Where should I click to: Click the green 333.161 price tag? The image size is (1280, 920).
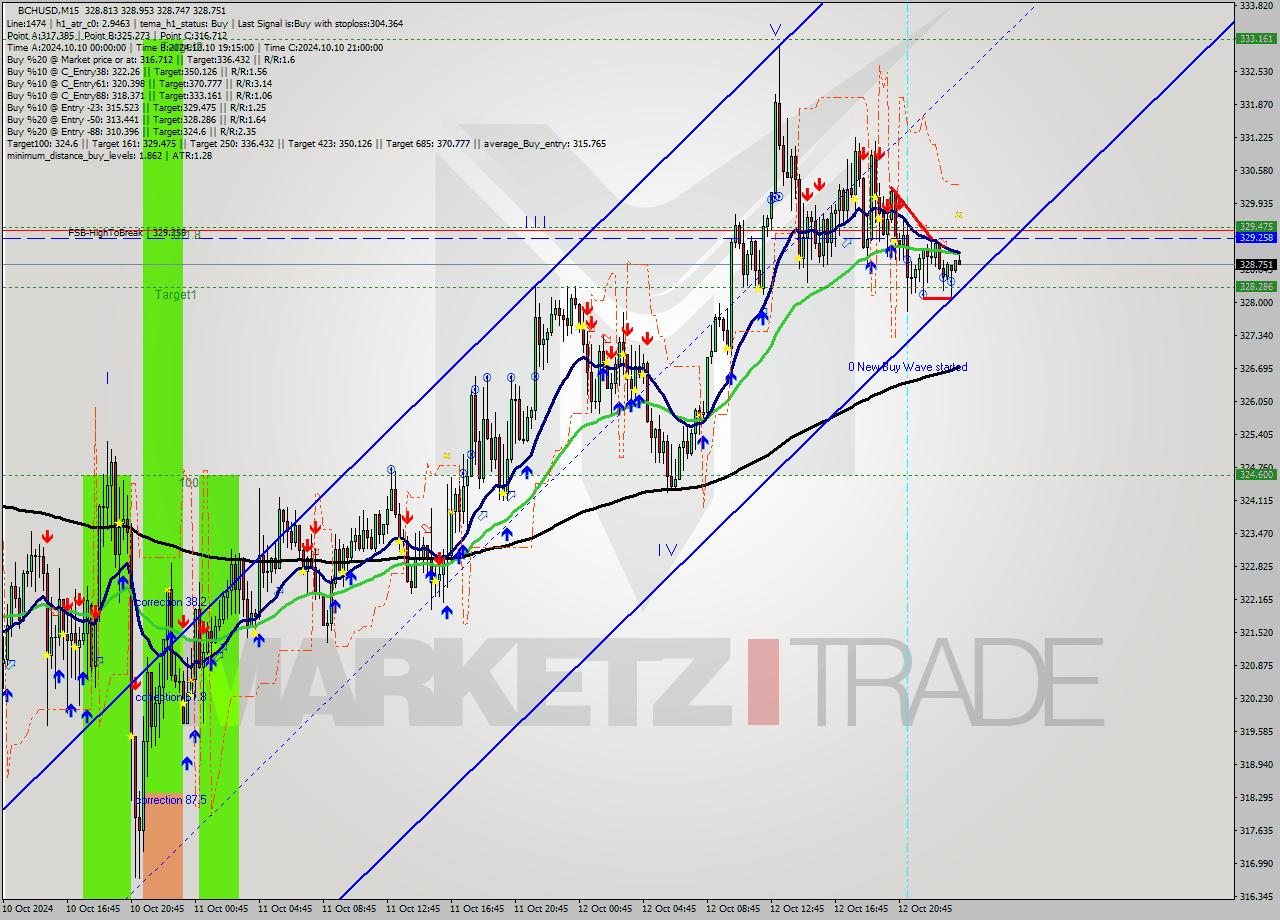click(x=1256, y=39)
